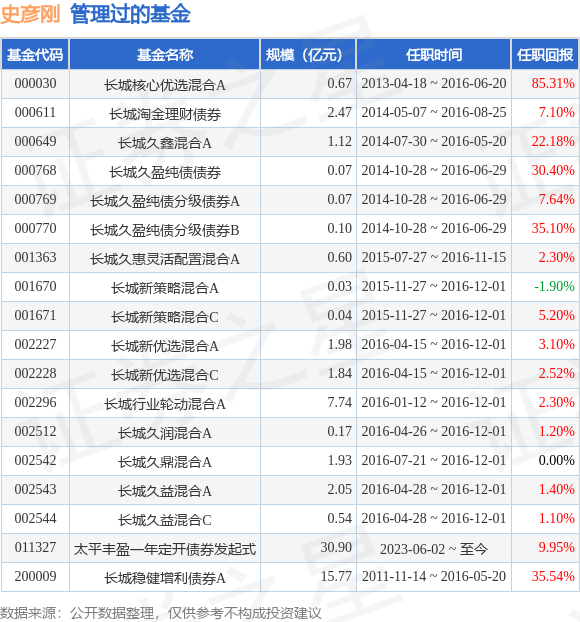Open 长城久盈纯债分级债券B fund
580x622 pixels.
[165, 230]
